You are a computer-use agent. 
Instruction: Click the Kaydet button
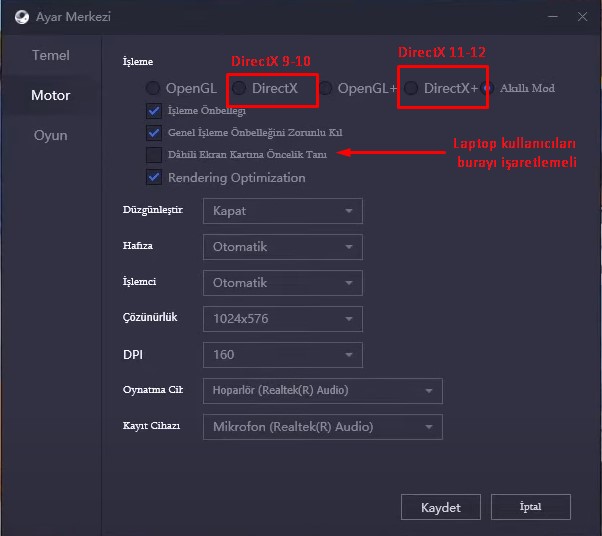click(x=441, y=507)
